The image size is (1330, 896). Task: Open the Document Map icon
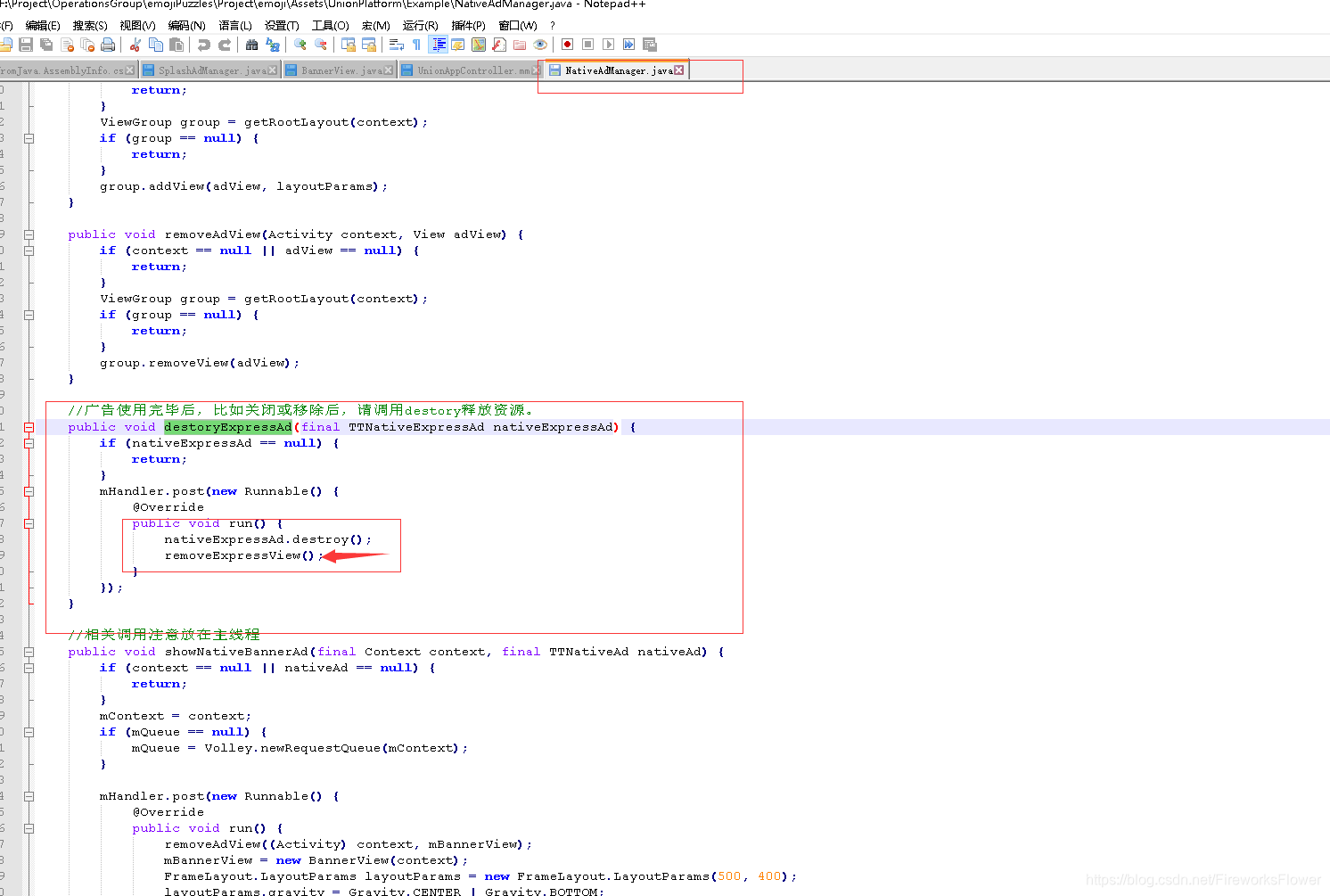click(x=479, y=45)
